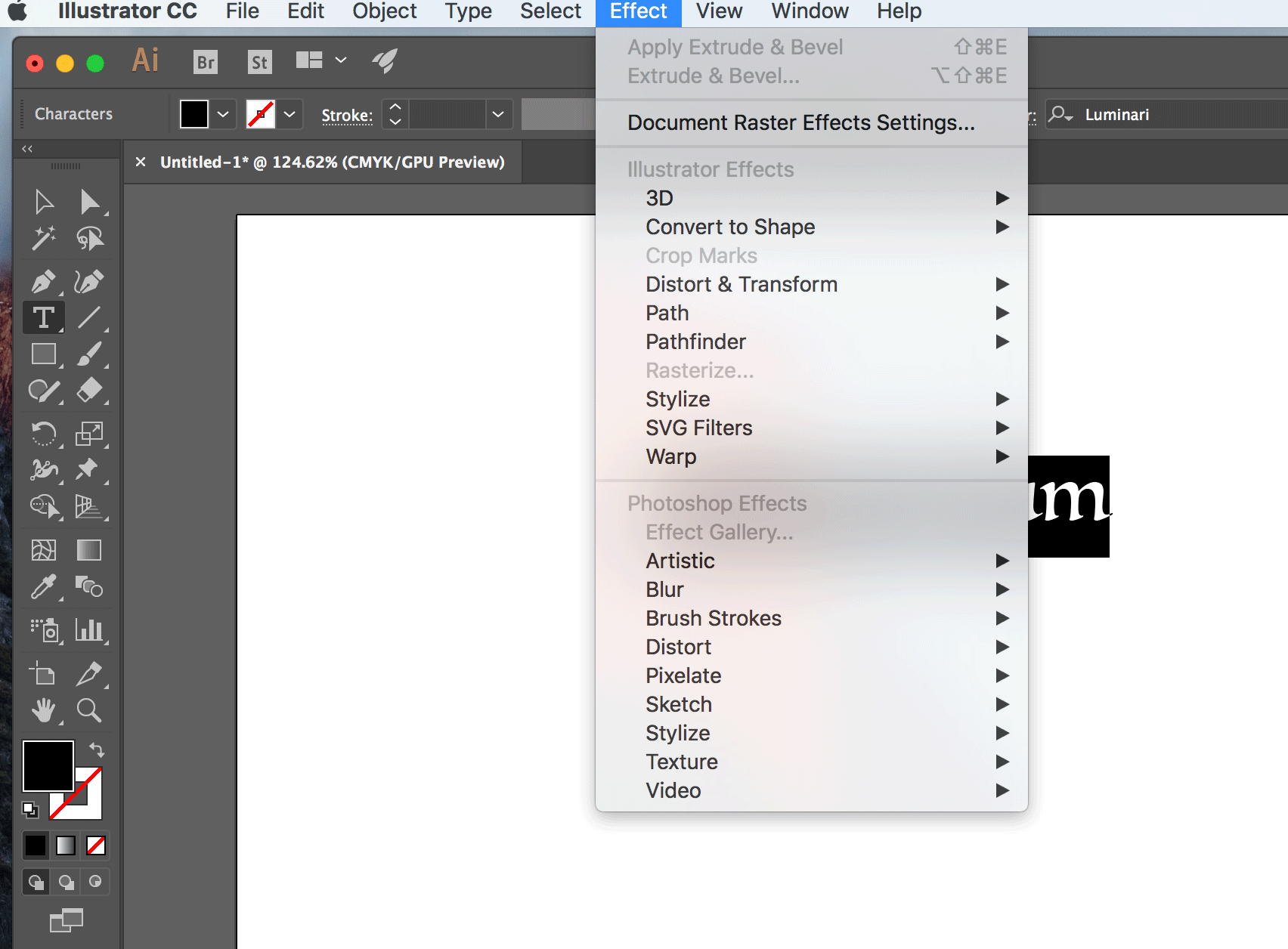
Task: Expand the Distort & Transform submenu
Action: (x=811, y=284)
